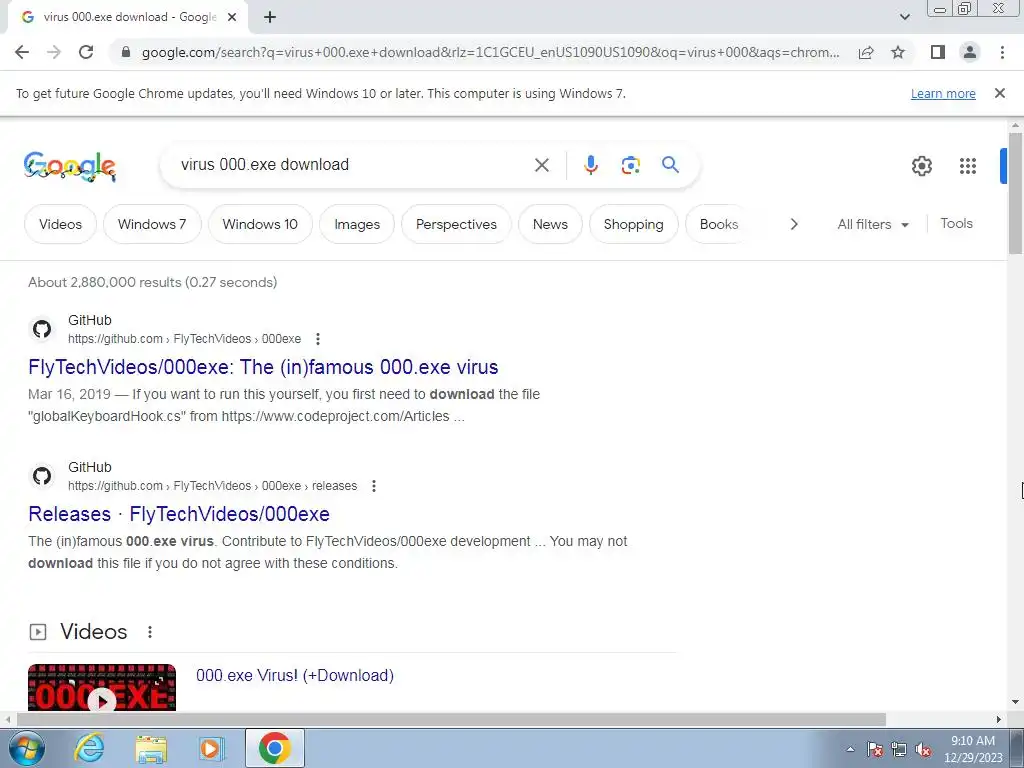Open the Google apps grid
The image size is (1024, 768).
(968, 166)
